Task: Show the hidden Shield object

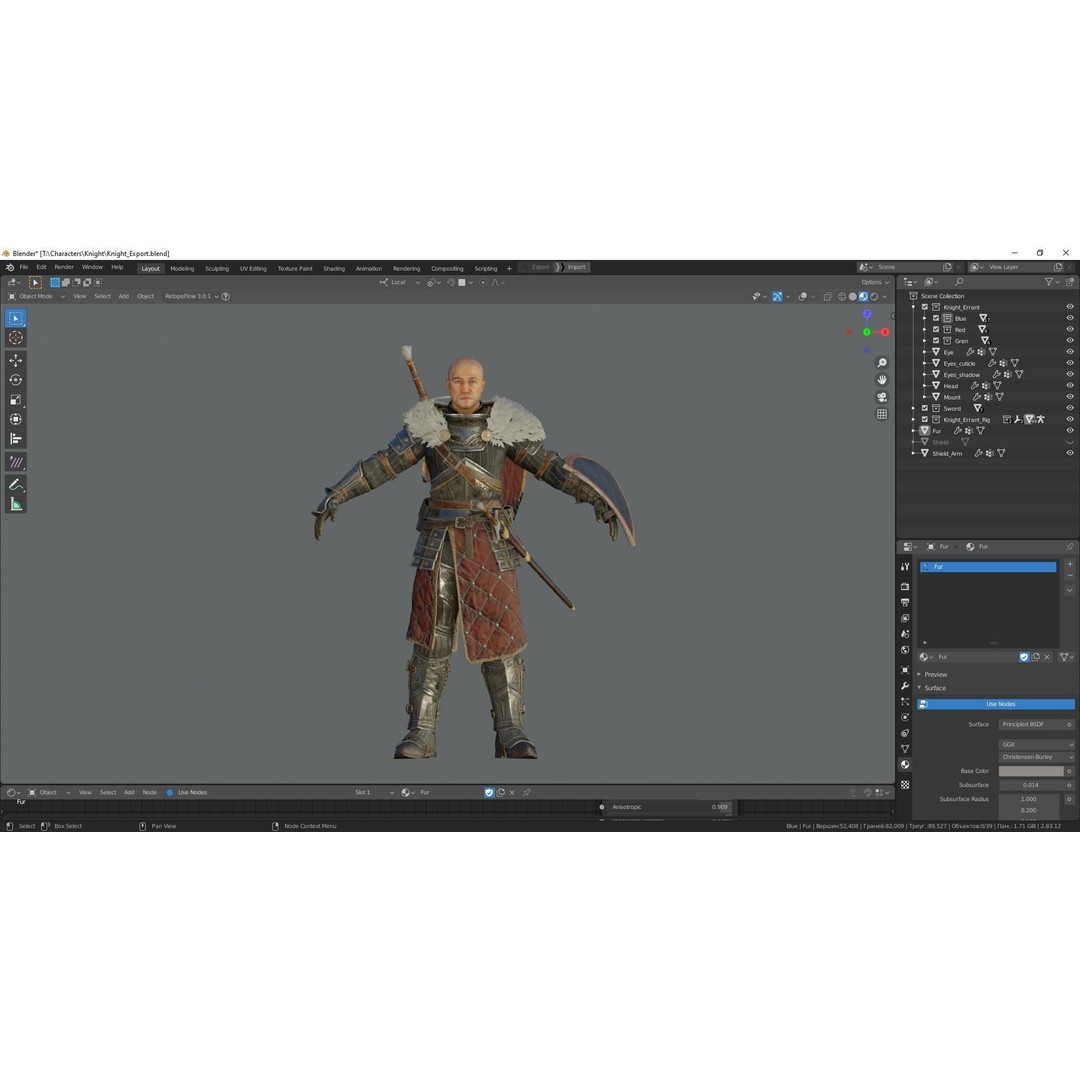Action: point(1070,442)
